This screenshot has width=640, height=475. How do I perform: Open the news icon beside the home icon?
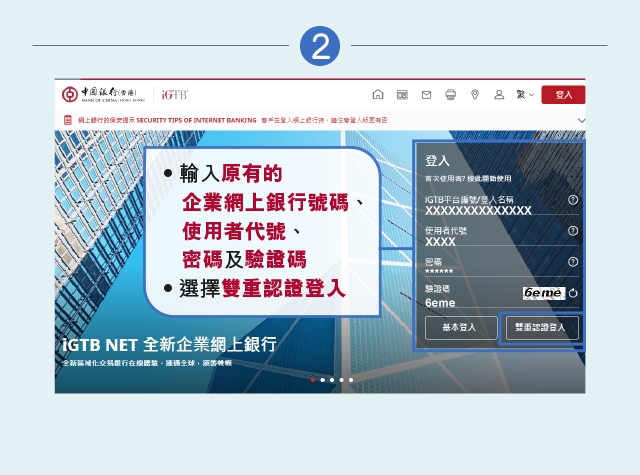(x=402, y=95)
